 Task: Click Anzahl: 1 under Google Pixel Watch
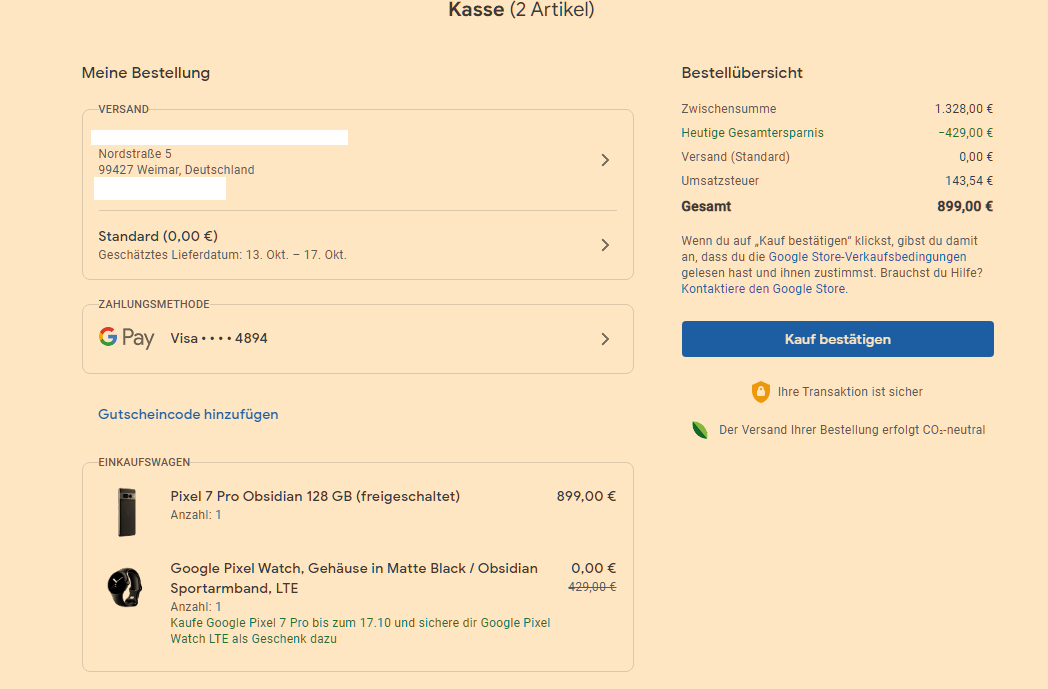point(196,607)
